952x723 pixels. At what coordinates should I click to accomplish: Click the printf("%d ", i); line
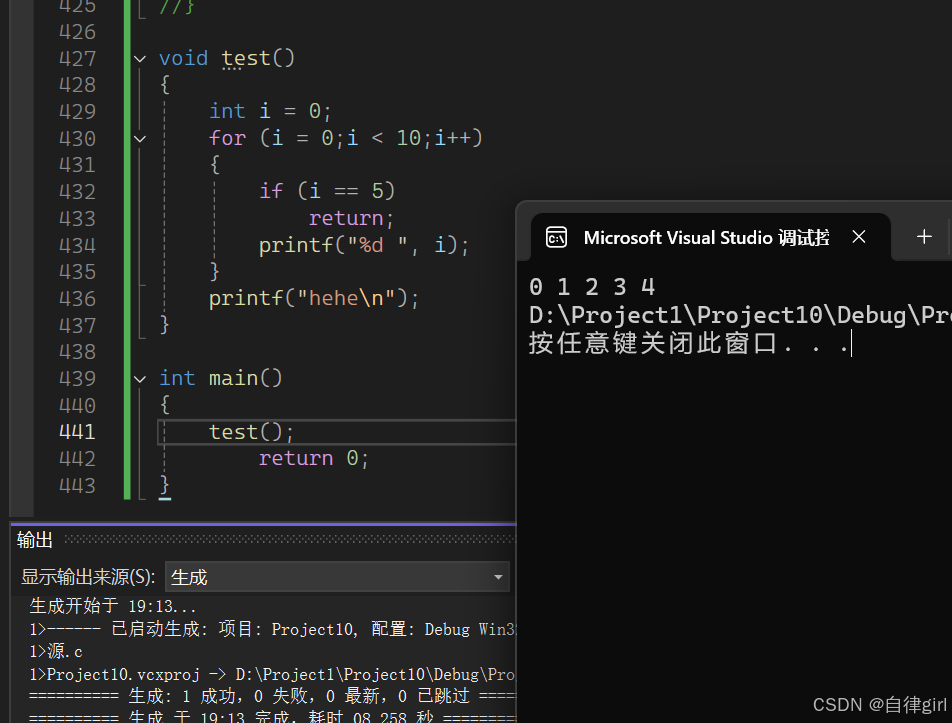pyautogui.click(x=364, y=245)
